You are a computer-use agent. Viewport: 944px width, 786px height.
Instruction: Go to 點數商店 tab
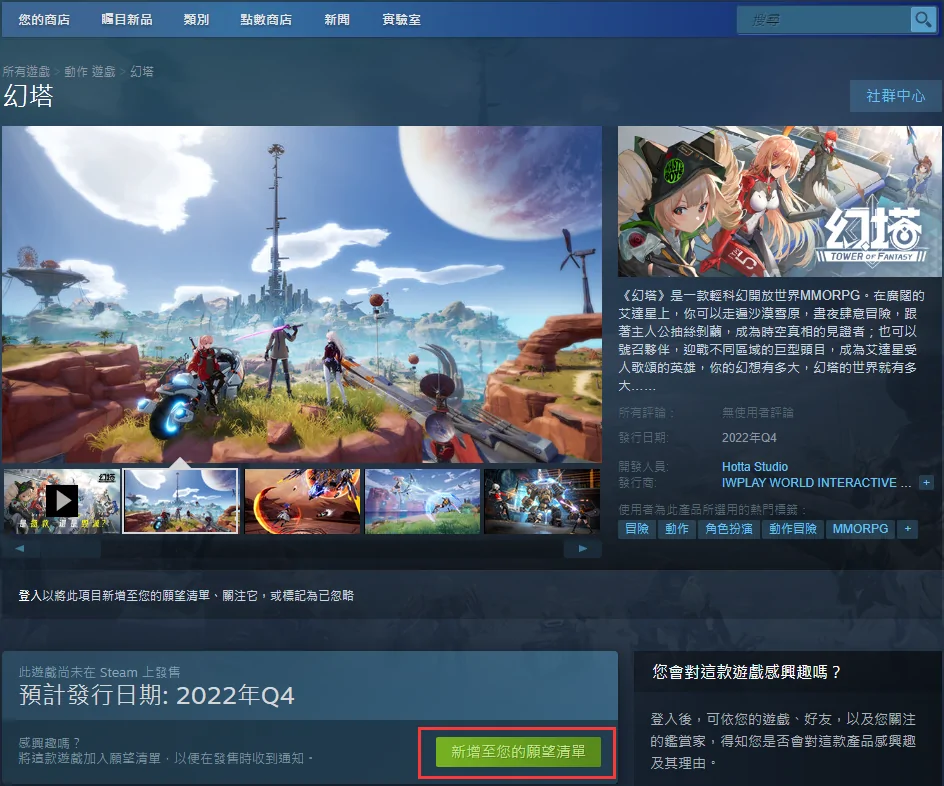click(x=266, y=20)
